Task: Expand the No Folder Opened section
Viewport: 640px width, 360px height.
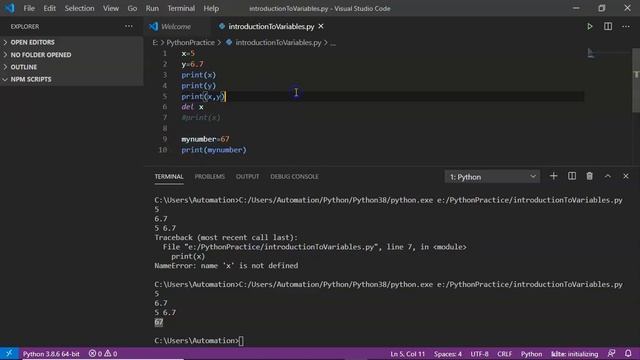Action: coord(71,55)
